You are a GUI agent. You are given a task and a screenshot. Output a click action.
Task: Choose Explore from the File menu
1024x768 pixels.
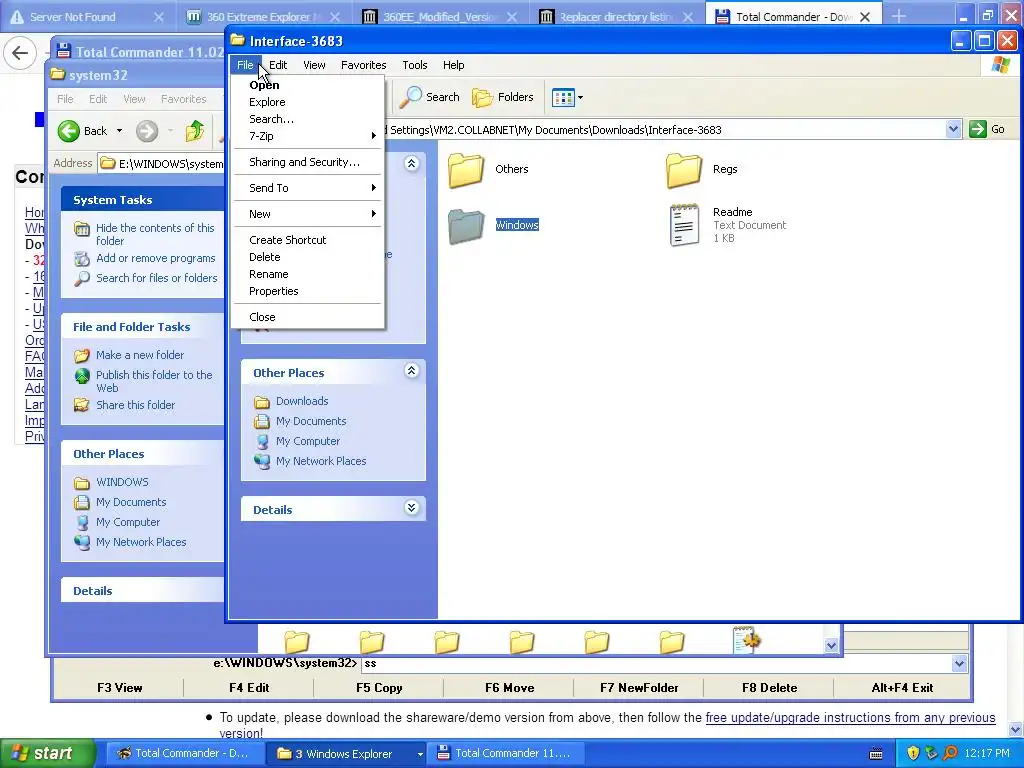click(x=307, y=103)
